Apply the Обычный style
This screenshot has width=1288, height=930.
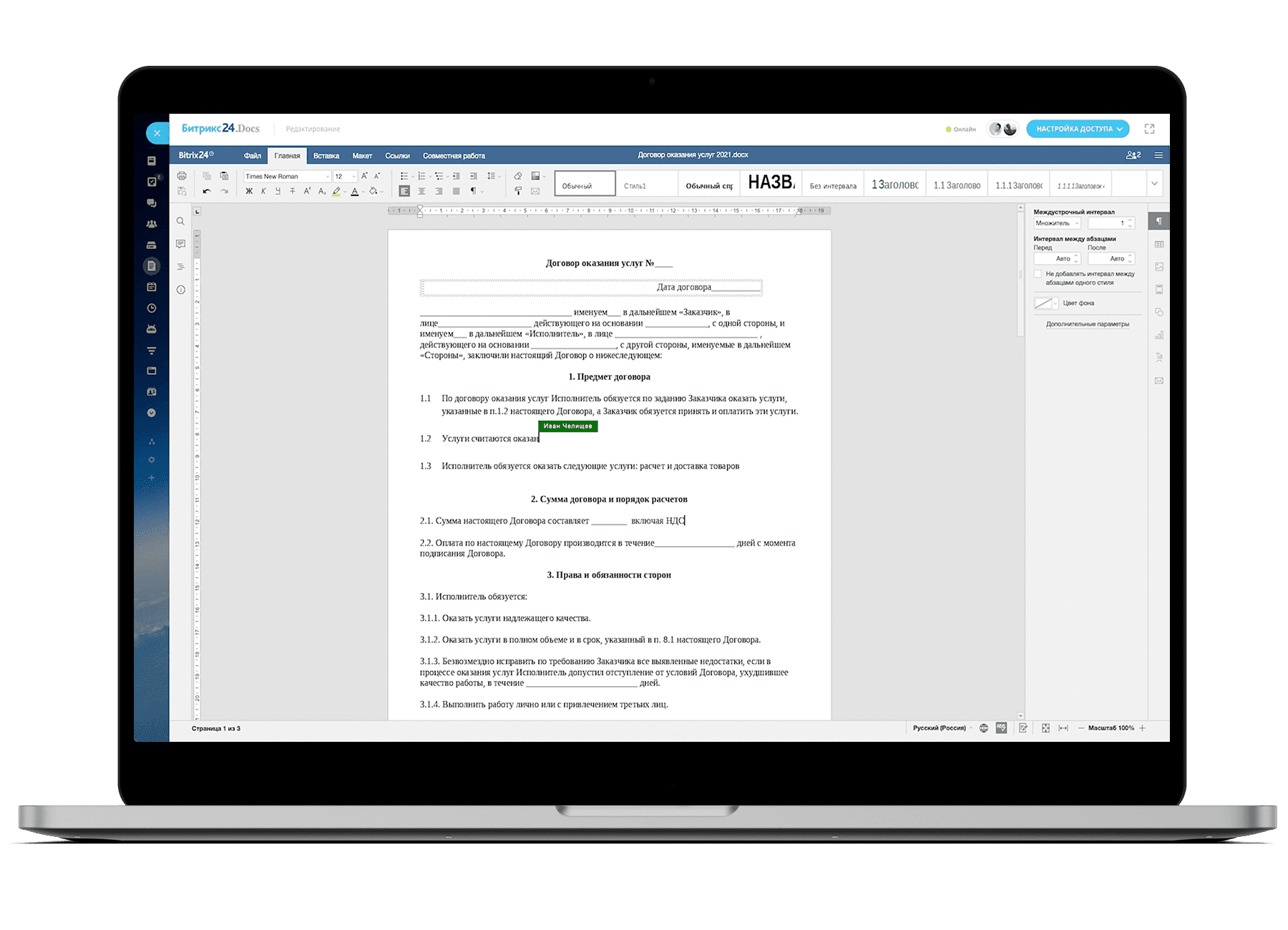585,184
